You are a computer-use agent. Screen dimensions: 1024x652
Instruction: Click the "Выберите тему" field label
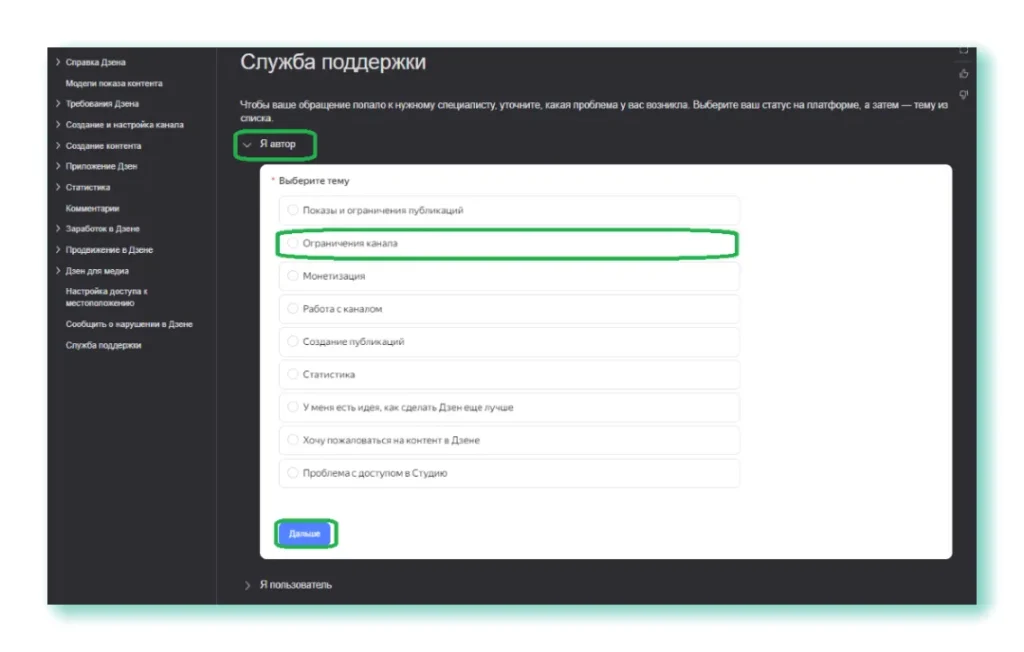pyautogui.click(x=314, y=180)
